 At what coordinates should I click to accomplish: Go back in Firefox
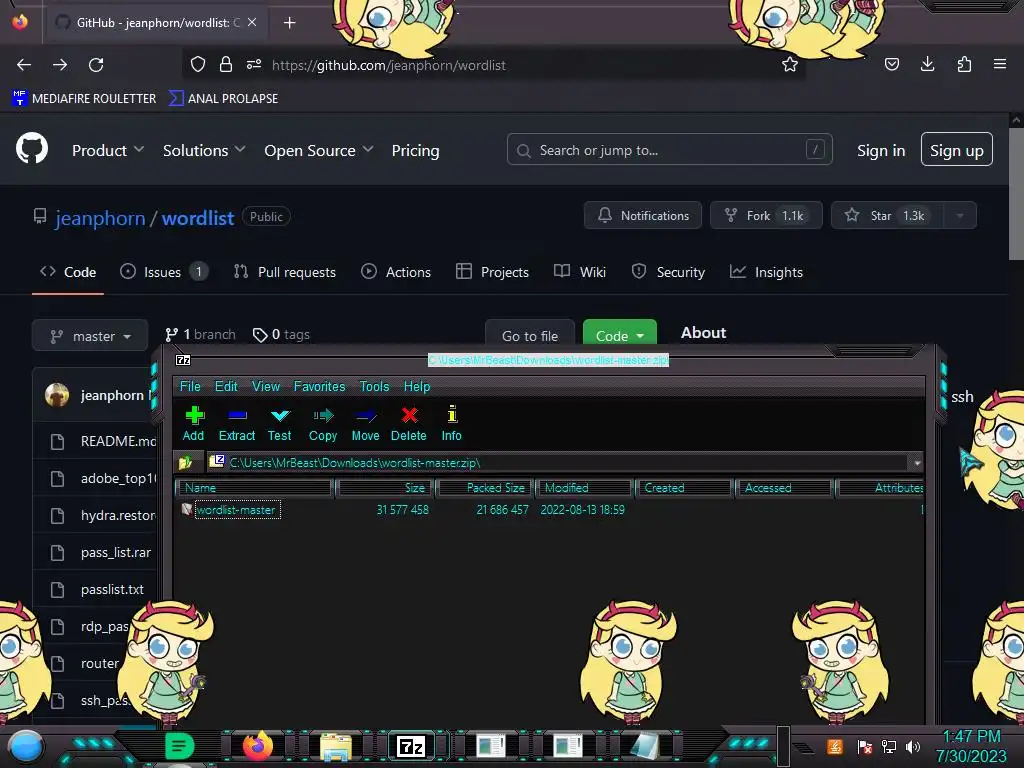(x=24, y=65)
